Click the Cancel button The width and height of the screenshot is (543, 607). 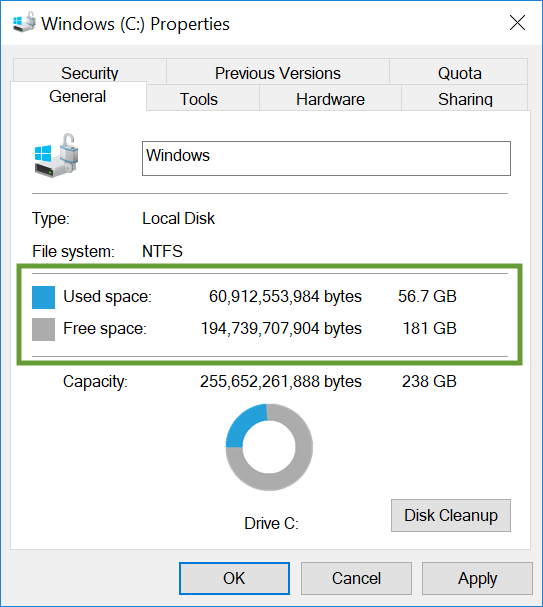pos(356,578)
